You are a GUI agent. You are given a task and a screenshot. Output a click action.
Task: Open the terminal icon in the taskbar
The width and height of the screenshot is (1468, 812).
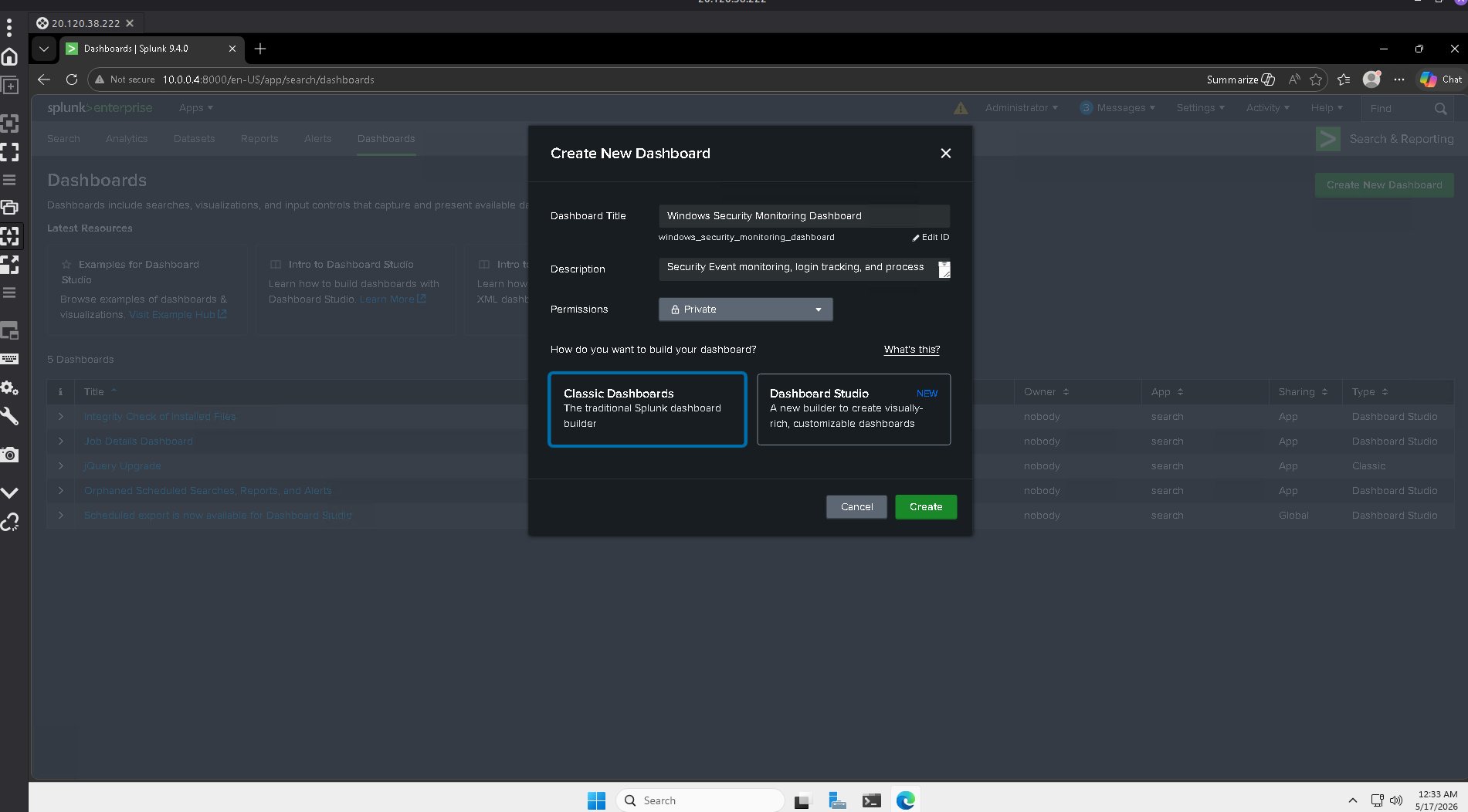pos(872,800)
